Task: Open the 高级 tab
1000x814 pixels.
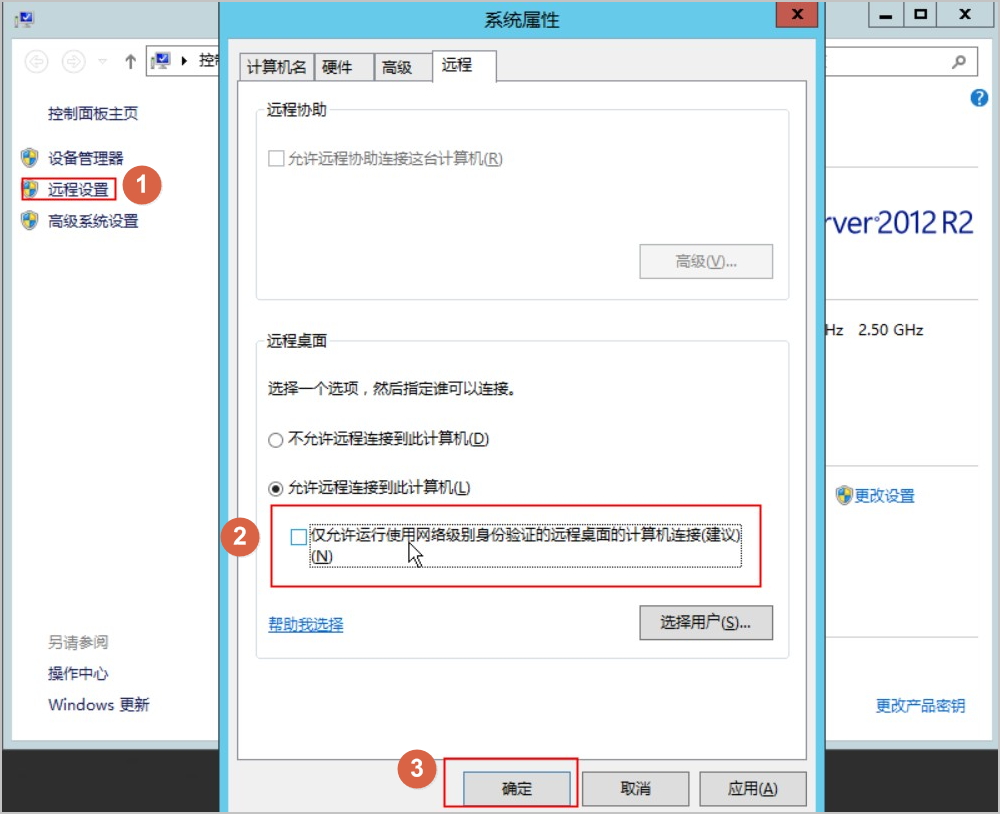Action: (x=397, y=67)
